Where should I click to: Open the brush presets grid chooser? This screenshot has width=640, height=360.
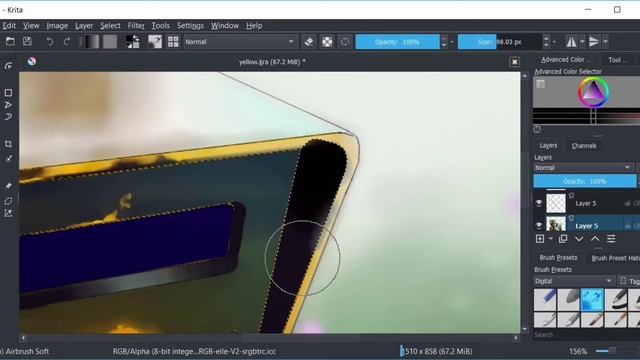click(x=173, y=42)
